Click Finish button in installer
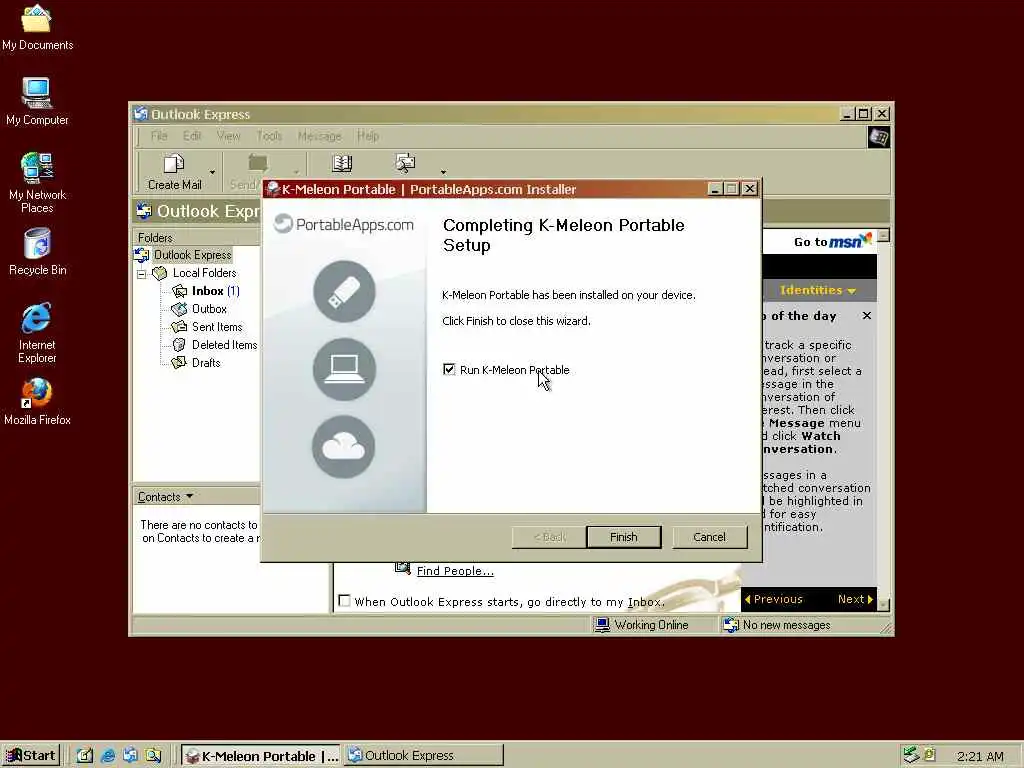Viewport: 1024px width, 768px height. click(624, 537)
